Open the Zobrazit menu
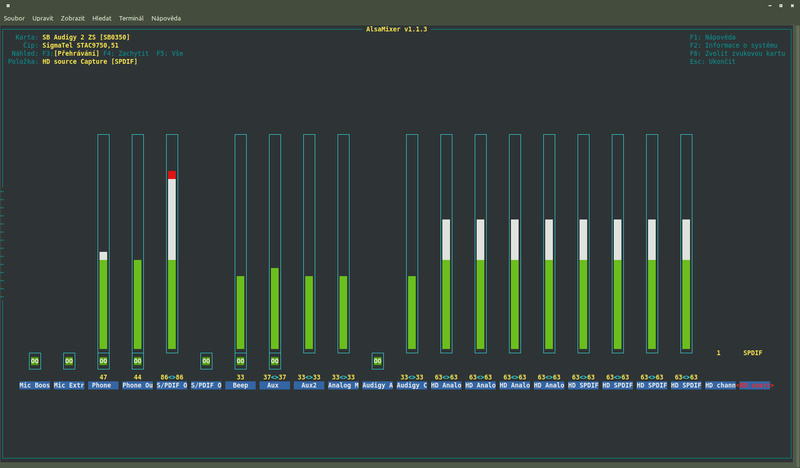800x468 pixels. click(x=72, y=18)
